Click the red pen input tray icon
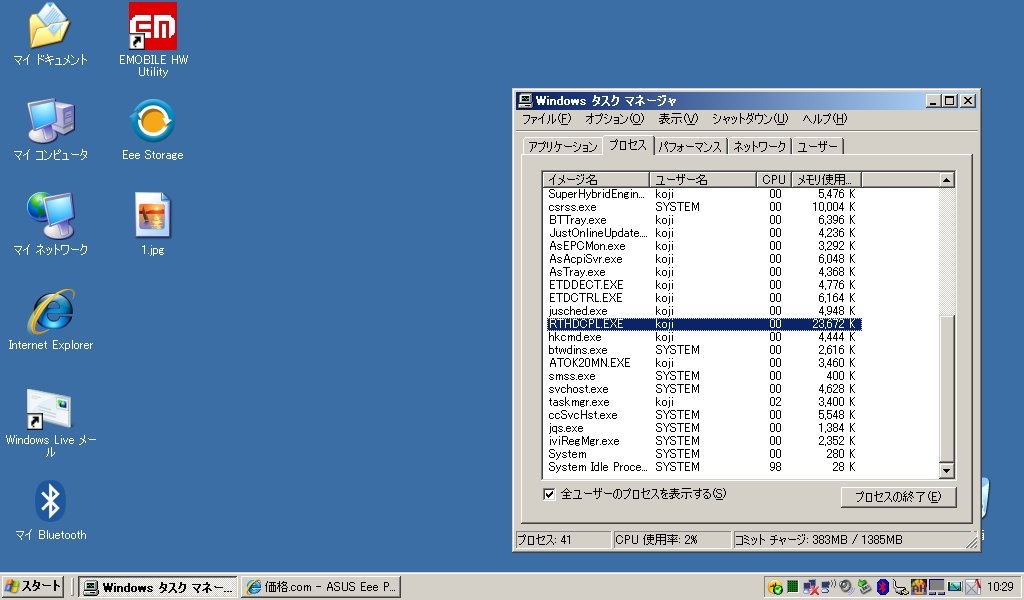The height and width of the screenshot is (600, 1024). point(973,587)
